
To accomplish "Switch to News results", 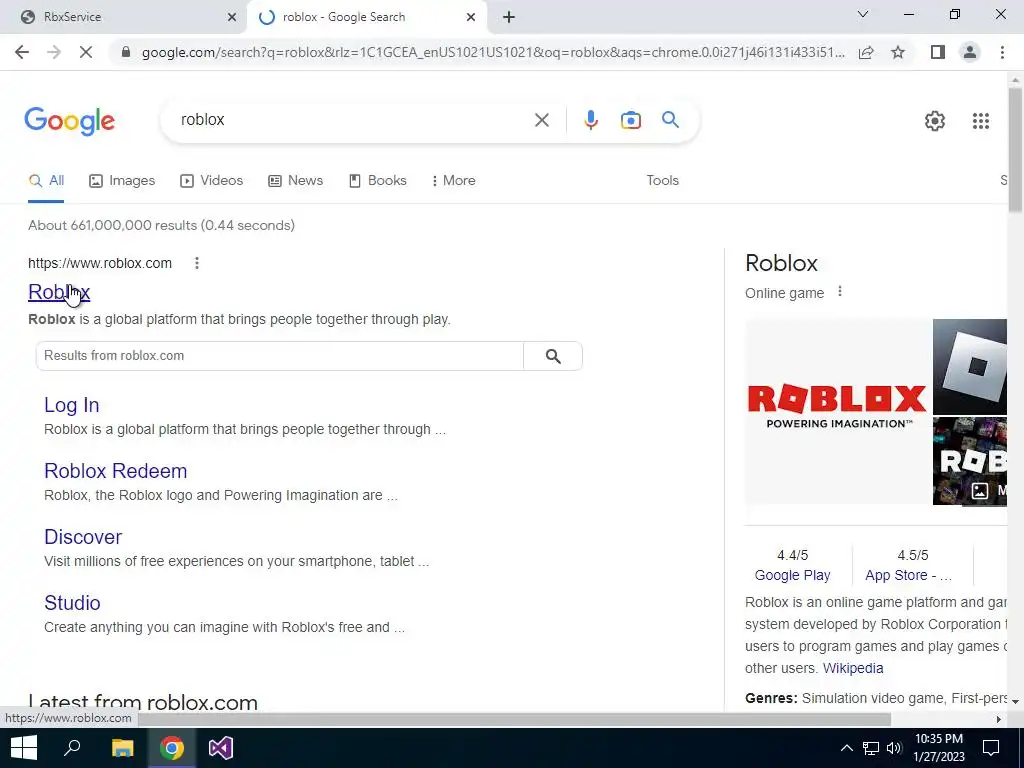I will click(296, 181).
